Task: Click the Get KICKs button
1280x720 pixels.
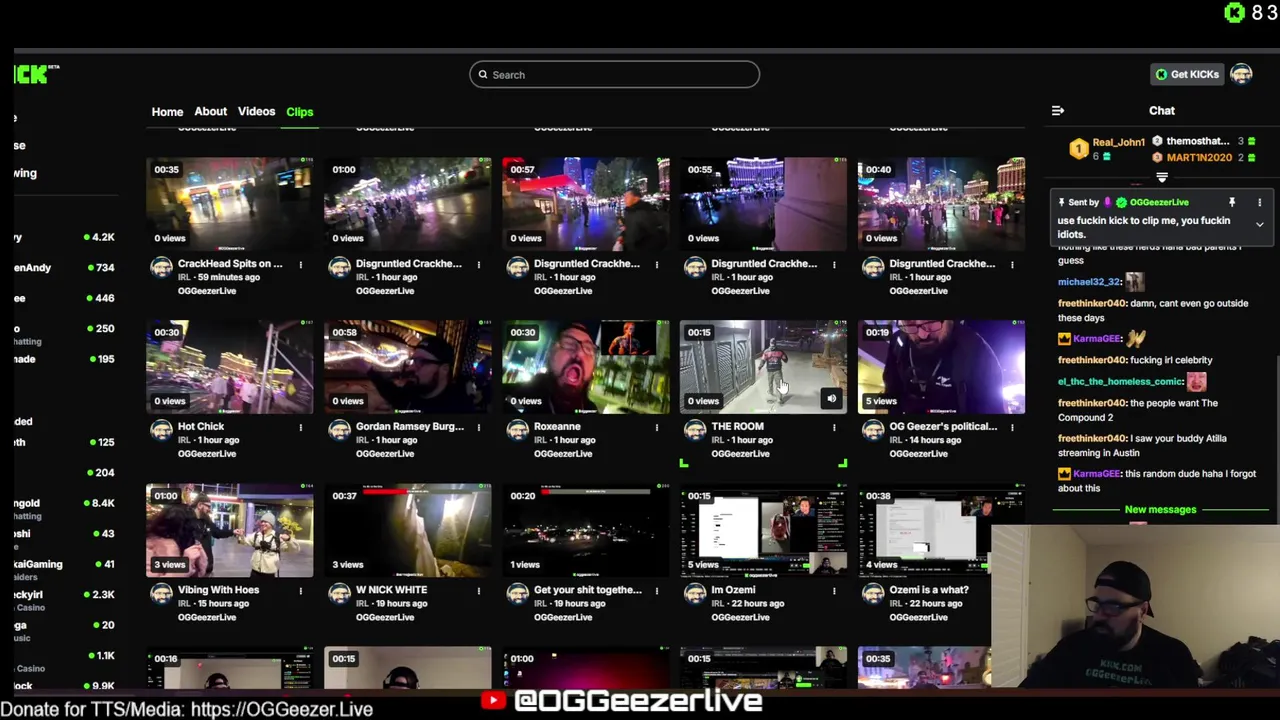Action: tap(1186, 74)
